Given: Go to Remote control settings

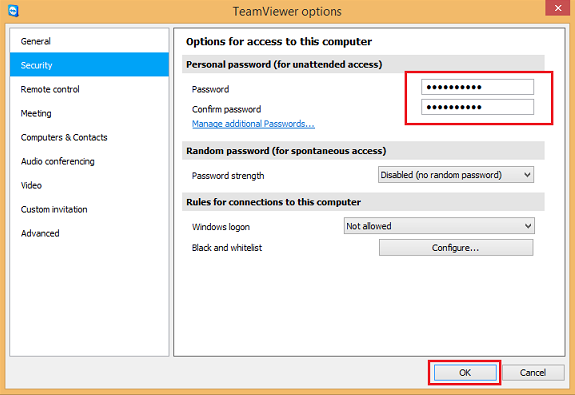Looking at the screenshot, I should [x=89, y=89].
